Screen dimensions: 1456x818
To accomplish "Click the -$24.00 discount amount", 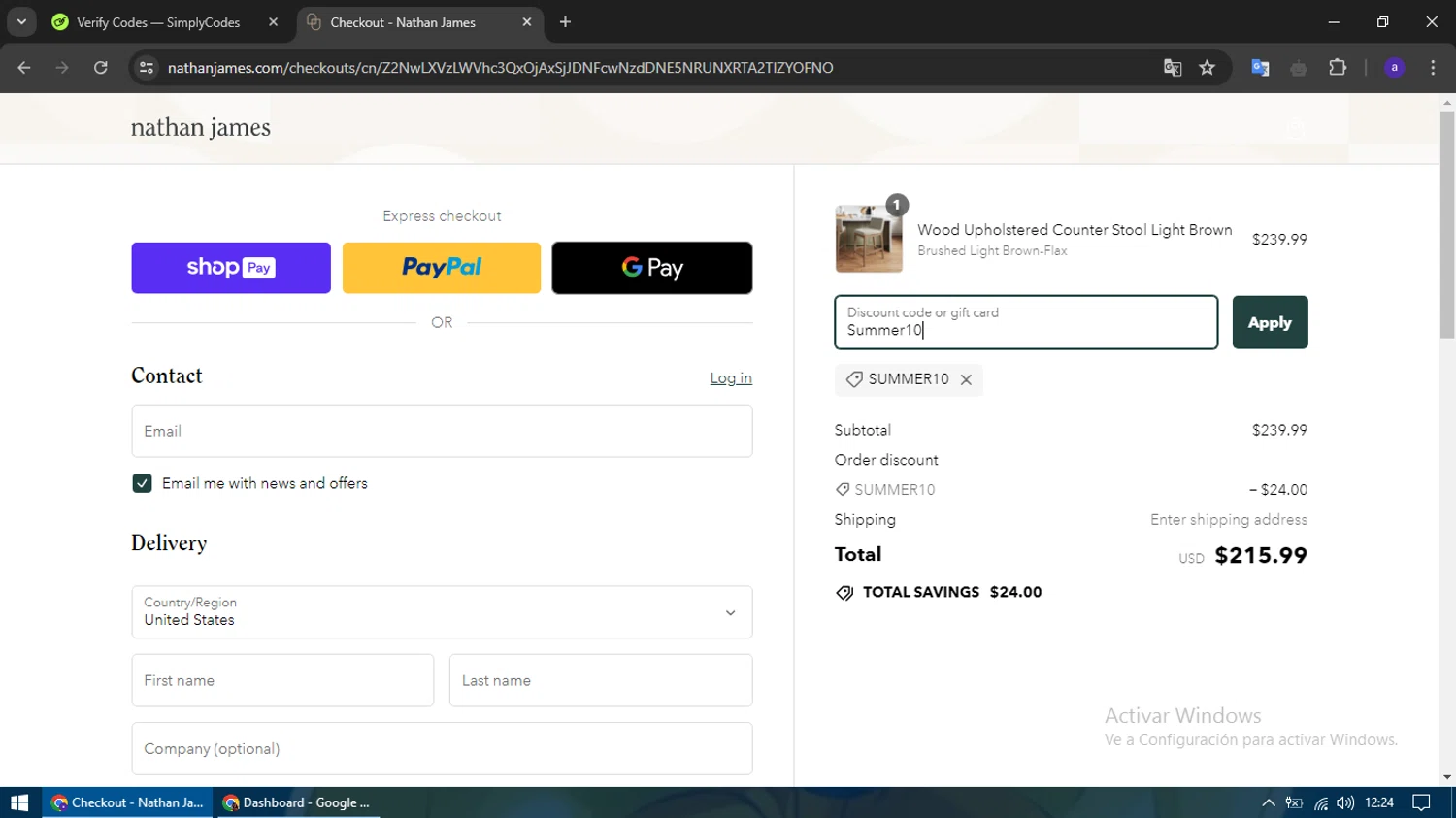I will [x=1277, y=490].
